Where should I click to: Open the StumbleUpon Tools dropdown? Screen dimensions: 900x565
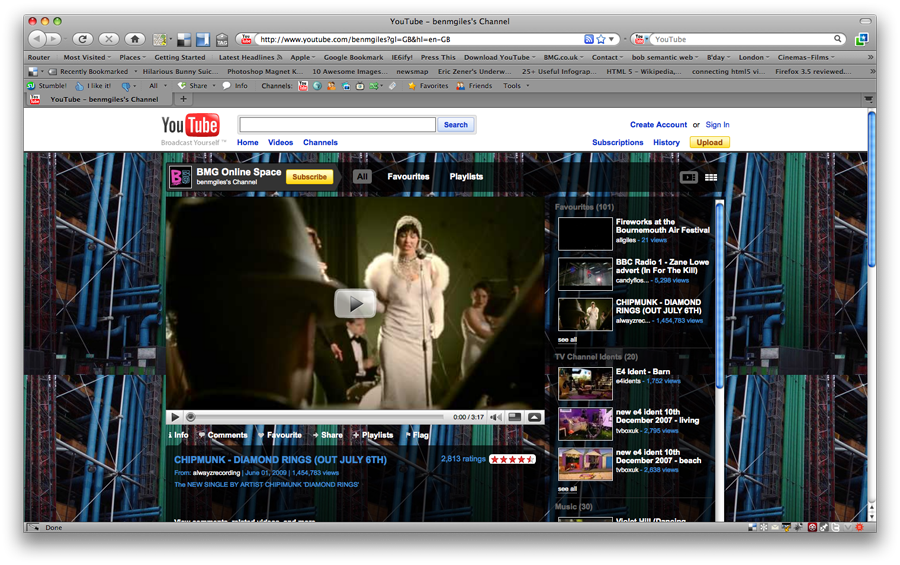[516, 86]
